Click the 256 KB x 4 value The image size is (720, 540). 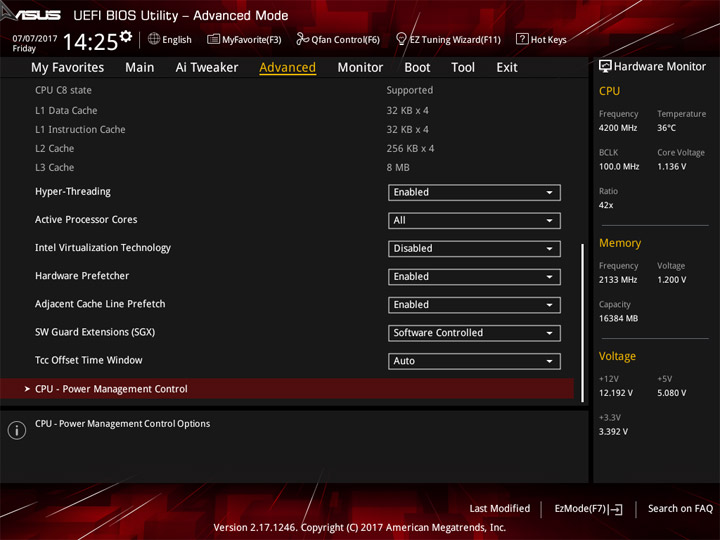(x=410, y=149)
